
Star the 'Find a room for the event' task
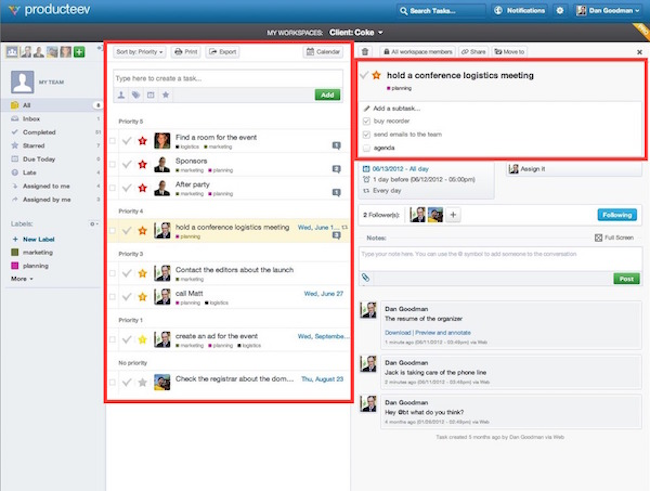tap(142, 140)
